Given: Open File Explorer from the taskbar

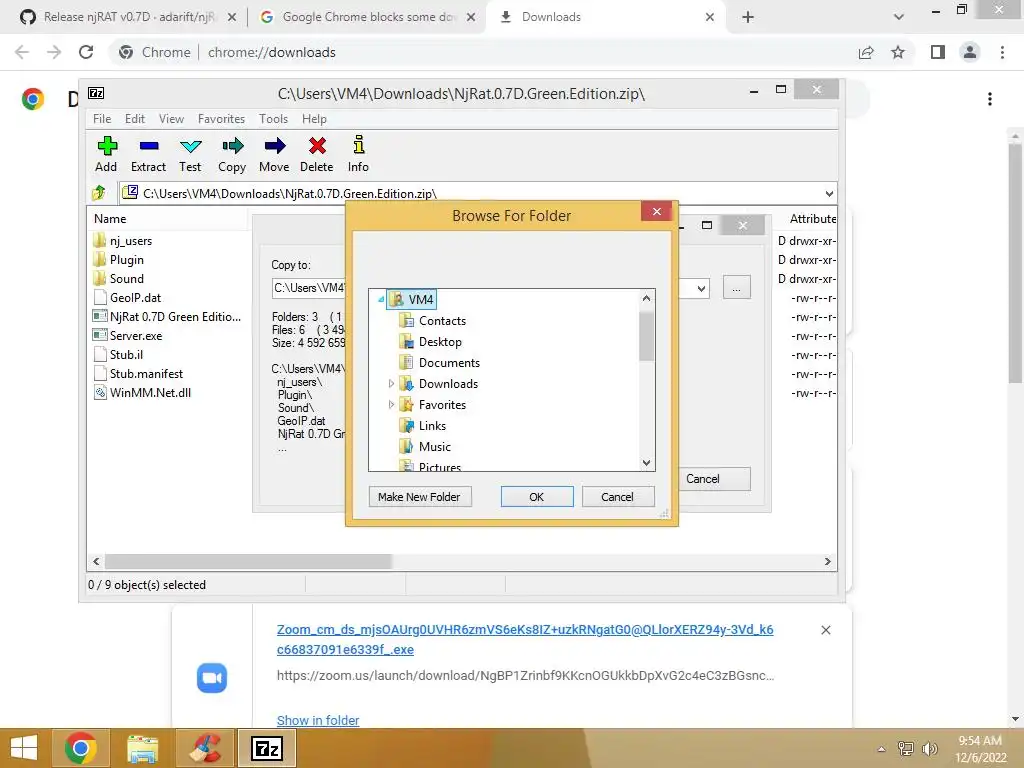Looking at the screenshot, I should (x=142, y=748).
